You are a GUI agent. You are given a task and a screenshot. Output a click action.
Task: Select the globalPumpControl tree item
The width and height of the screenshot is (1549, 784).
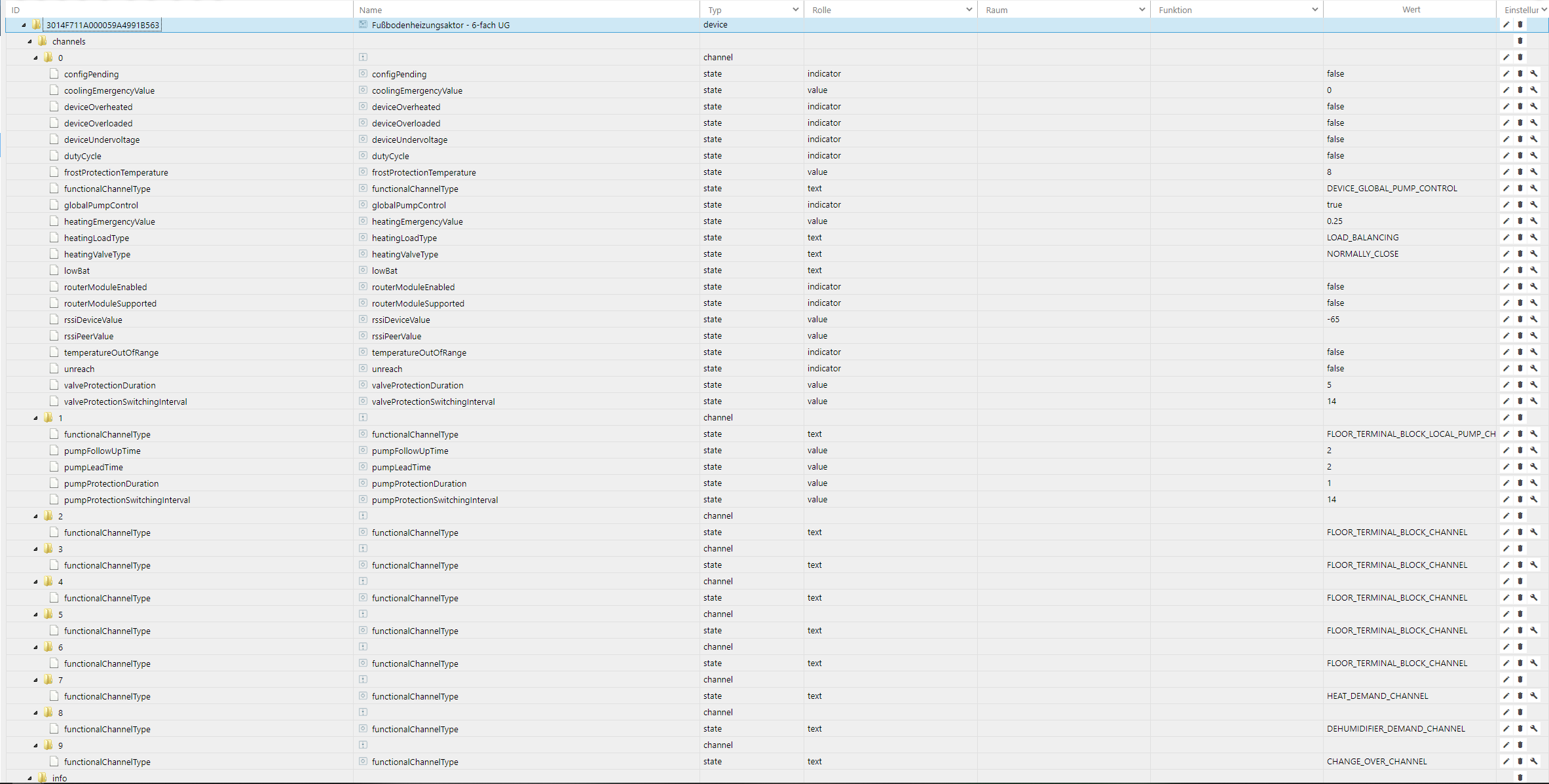(x=101, y=205)
